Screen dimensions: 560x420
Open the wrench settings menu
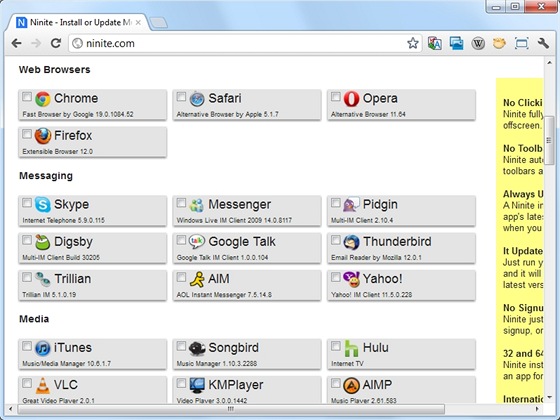pyautogui.click(x=543, y=44)
